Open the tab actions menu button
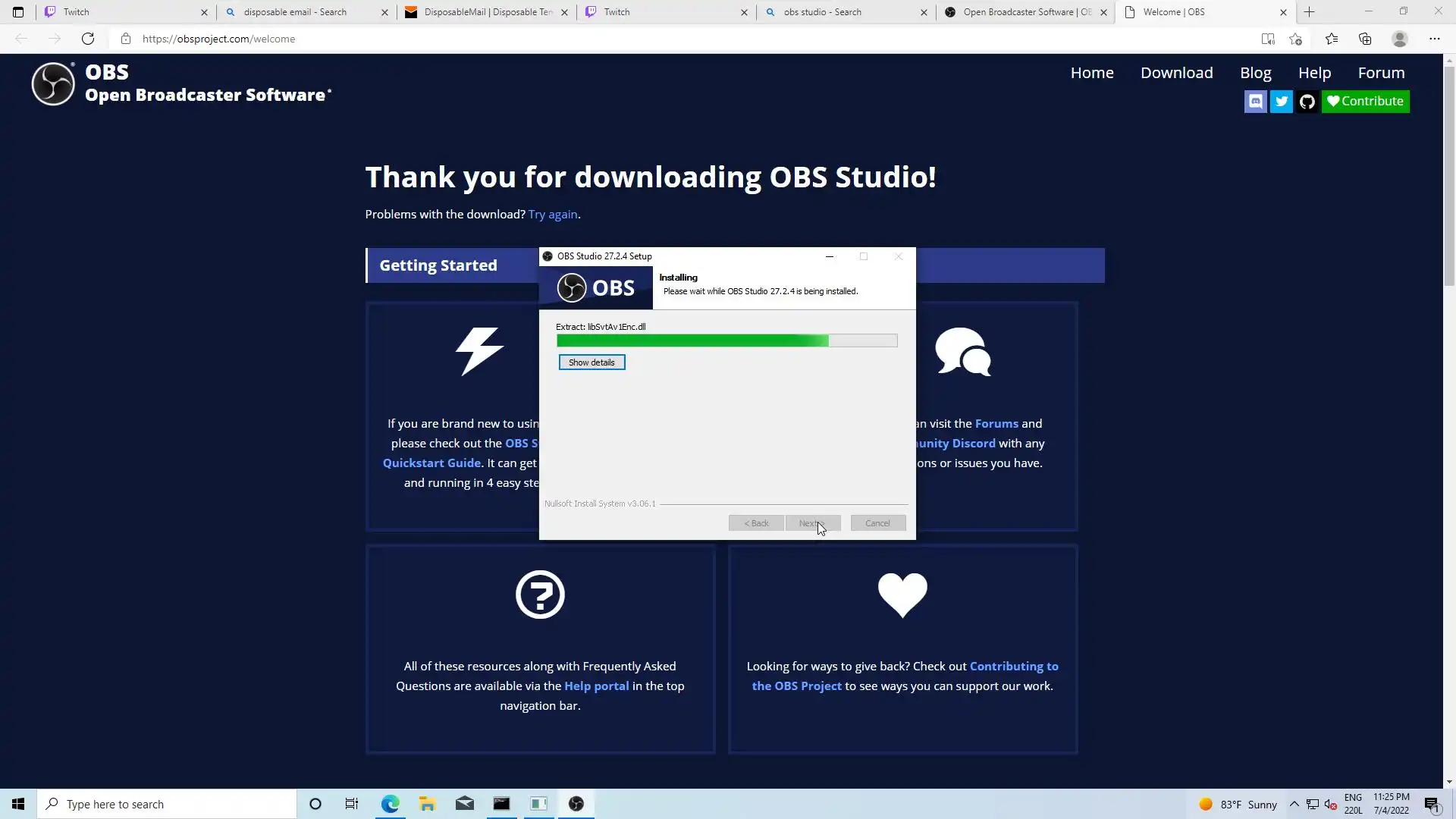This screenshot has height=819, width=1456. [18, 12]
